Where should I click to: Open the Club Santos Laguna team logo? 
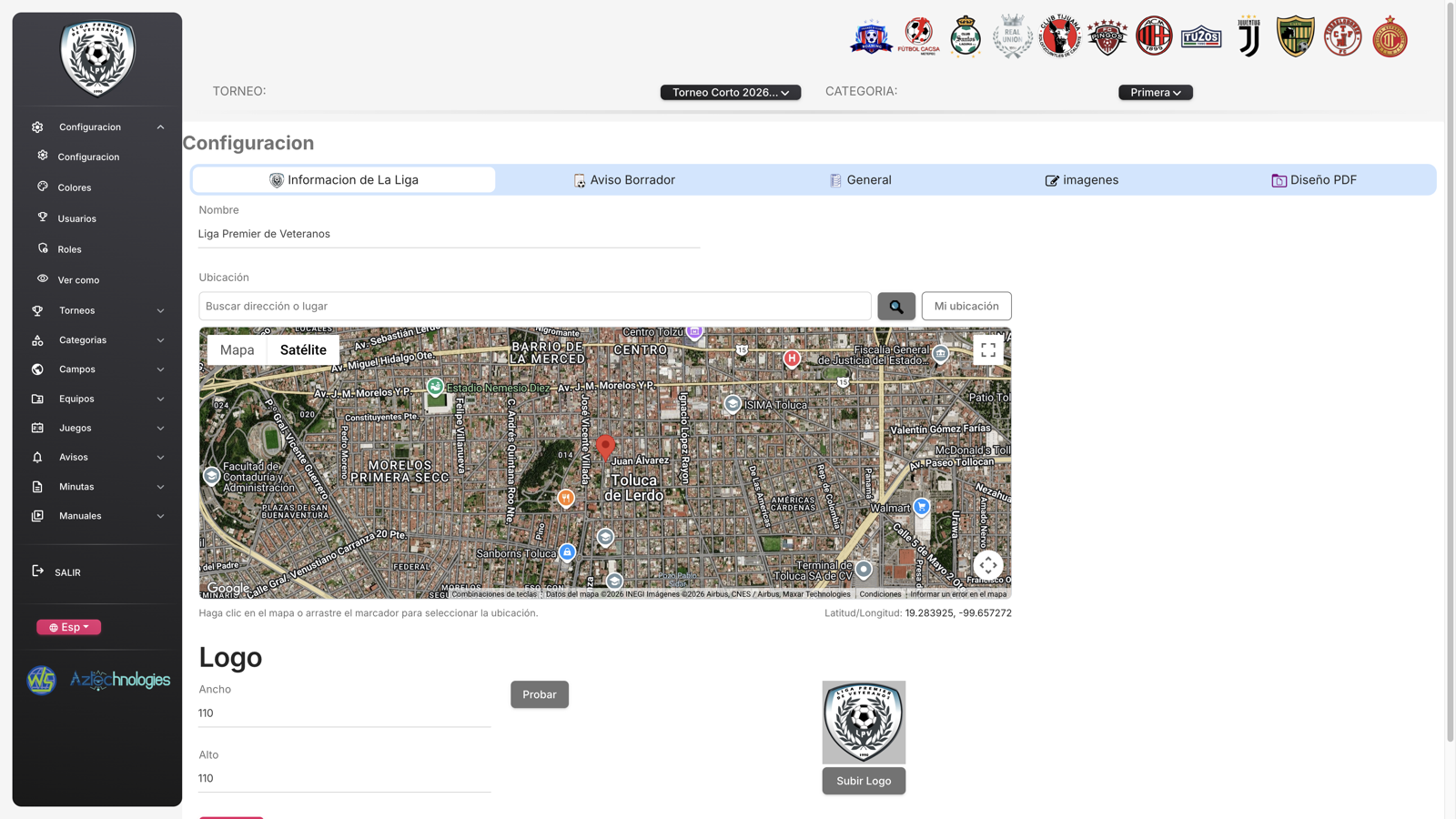tap(966, 36)
